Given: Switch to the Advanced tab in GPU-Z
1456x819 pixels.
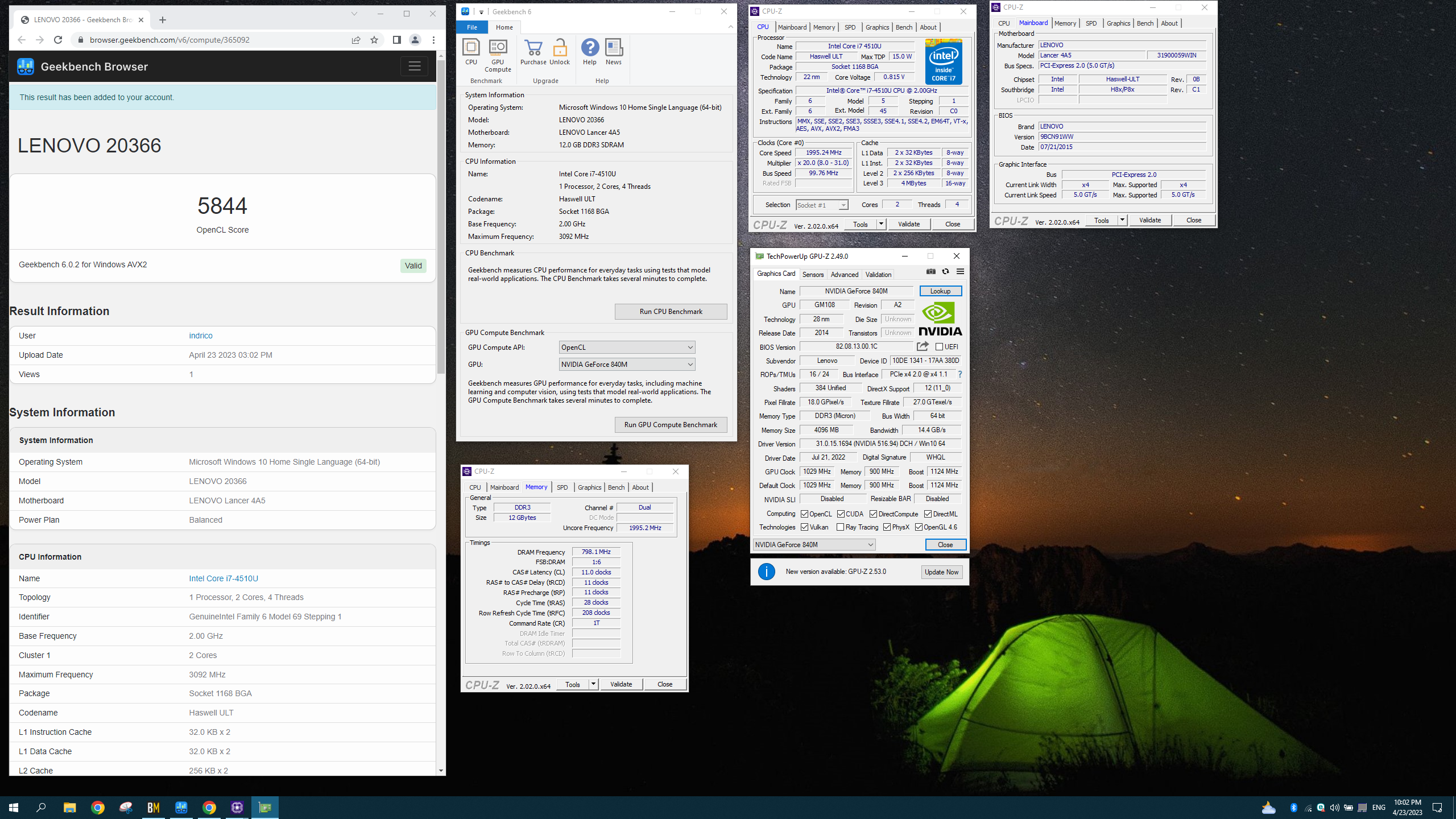Looking at the screenshot, I should (x=845, y=274).
